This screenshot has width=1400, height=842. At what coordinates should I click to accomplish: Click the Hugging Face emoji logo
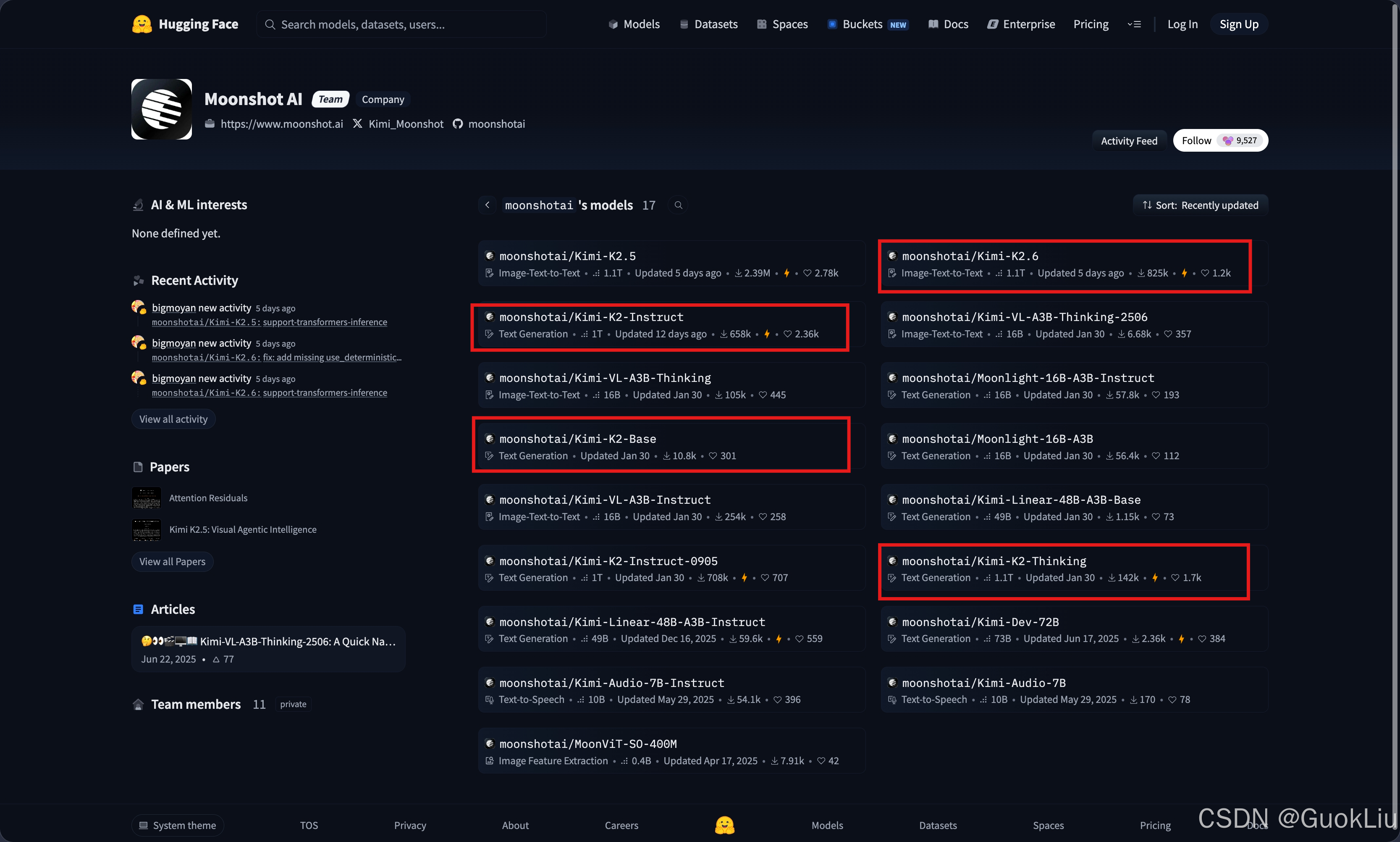142,24
